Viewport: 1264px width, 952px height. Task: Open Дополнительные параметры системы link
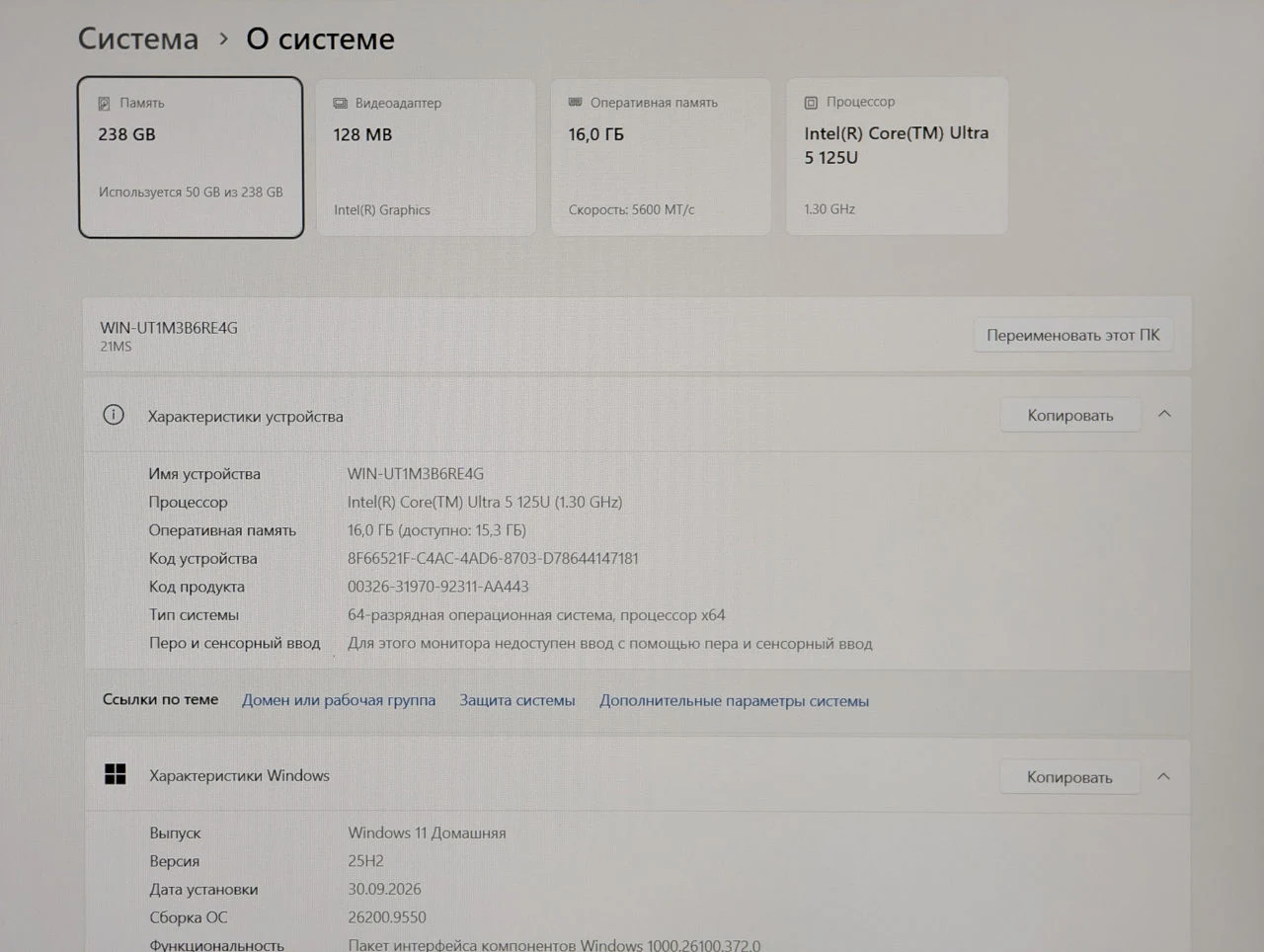click(734, 700)
